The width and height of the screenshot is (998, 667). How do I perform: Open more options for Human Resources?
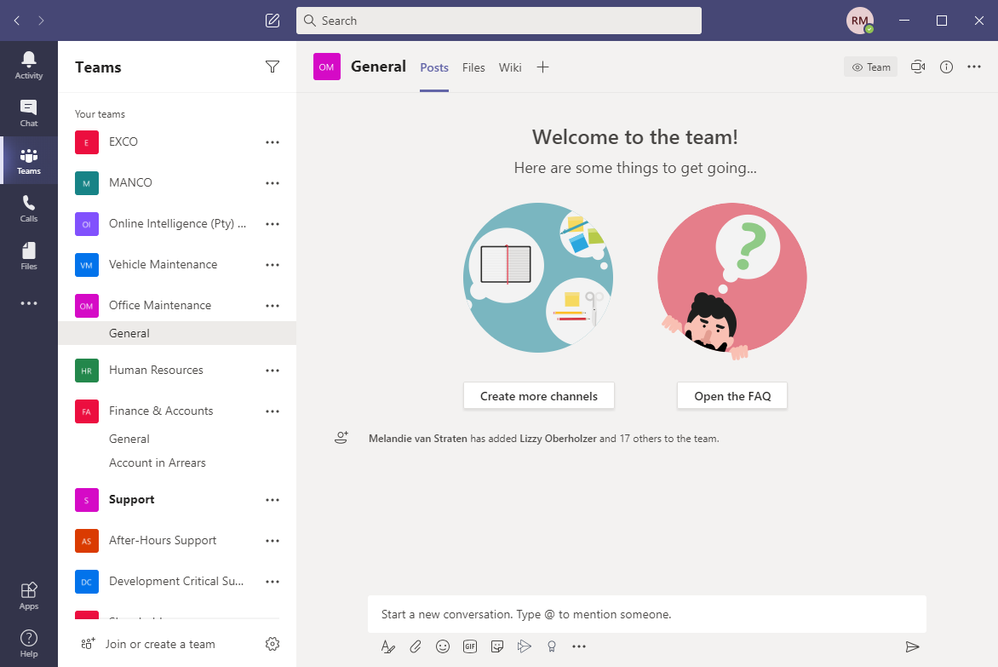point(272,370)
